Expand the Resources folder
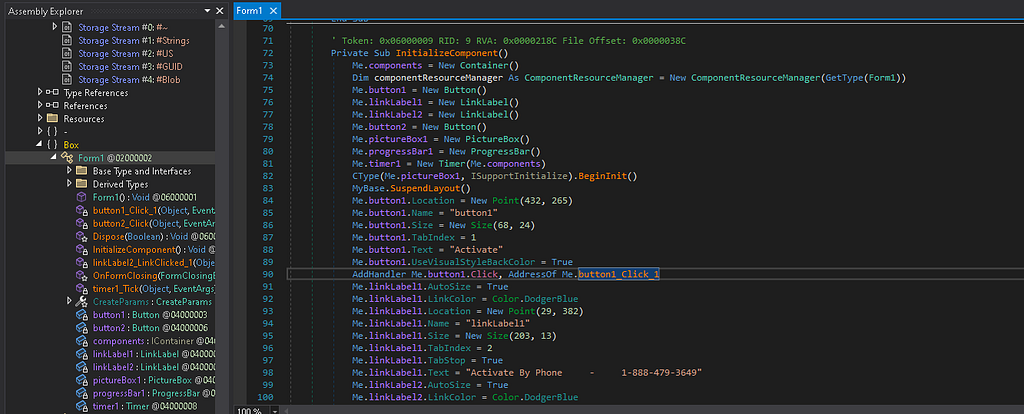 [x=40, y=119]
